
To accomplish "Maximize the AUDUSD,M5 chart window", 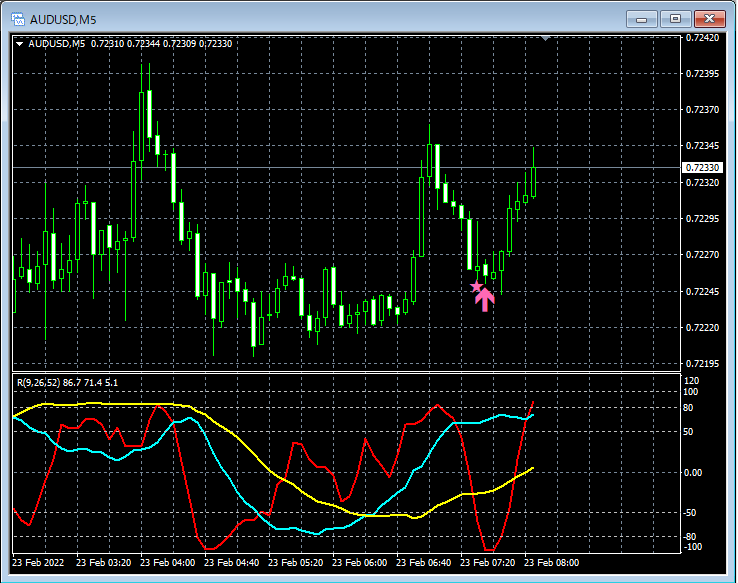I will (x=675, y=19).
